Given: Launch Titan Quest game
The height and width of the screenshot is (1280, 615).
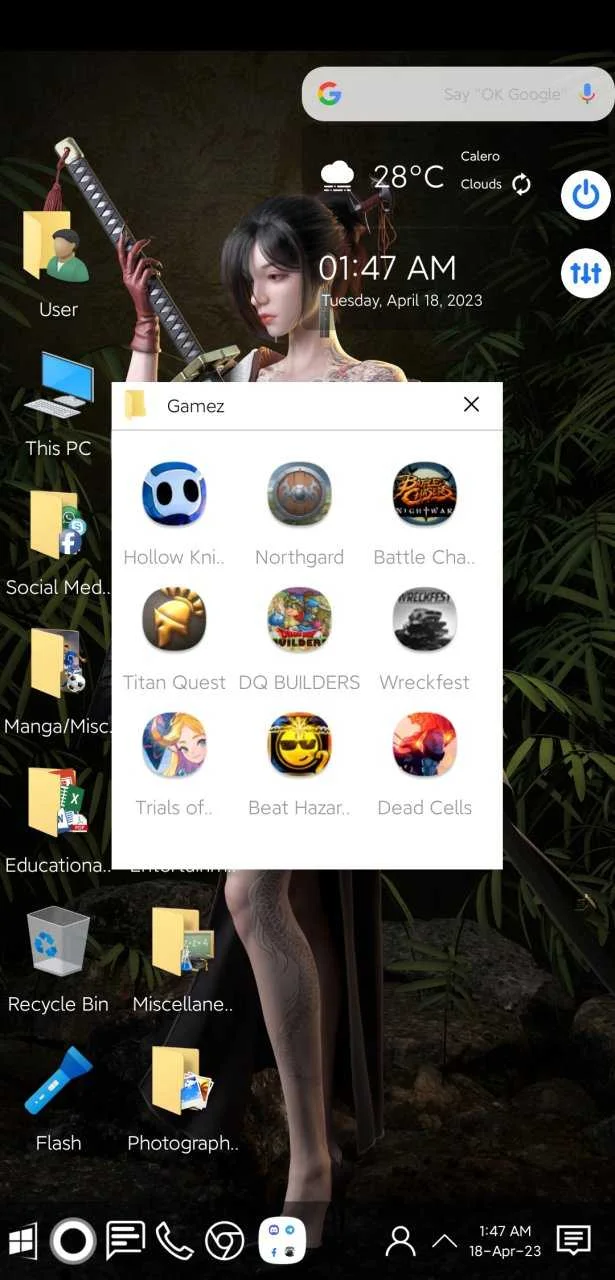Looking at the screenshot, I should click(x=174, y=619).
